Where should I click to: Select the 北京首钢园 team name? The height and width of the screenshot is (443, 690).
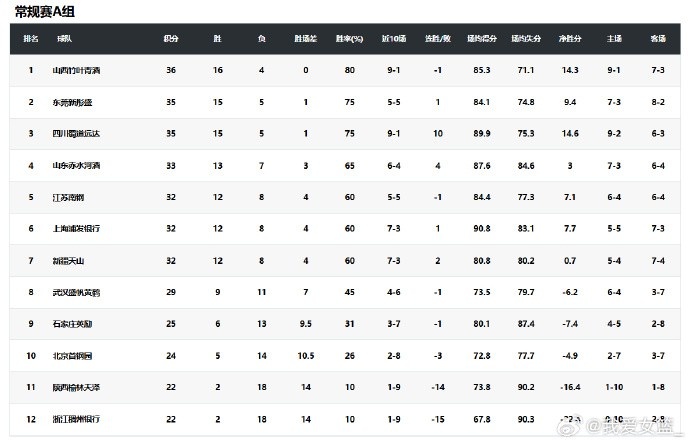[x=76, y=355]
